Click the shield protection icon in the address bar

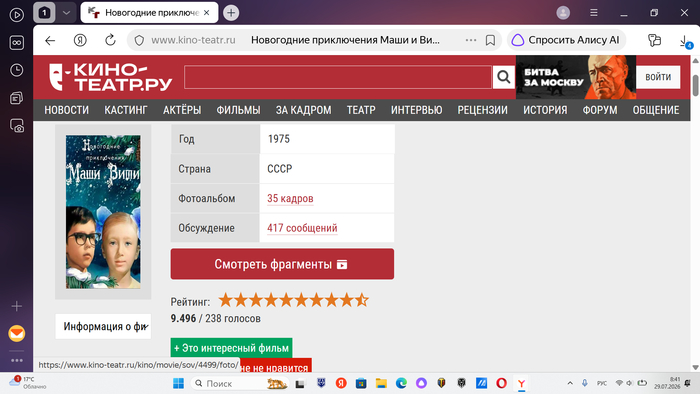coord(139,41)
